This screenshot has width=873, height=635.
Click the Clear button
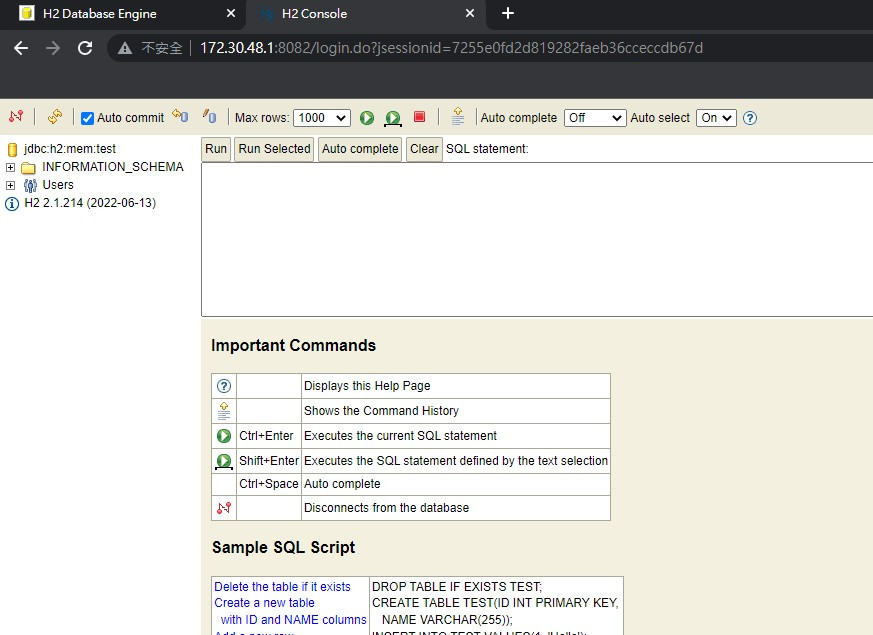point(424,149)
